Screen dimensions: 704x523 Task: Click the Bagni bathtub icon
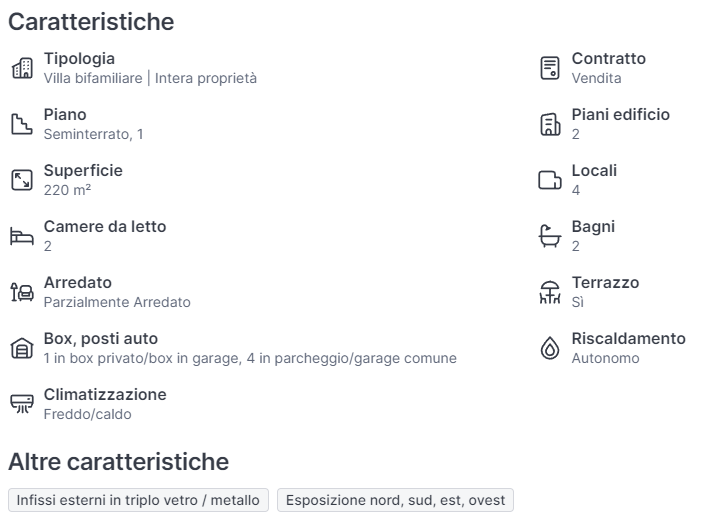[x=549, y=236]
